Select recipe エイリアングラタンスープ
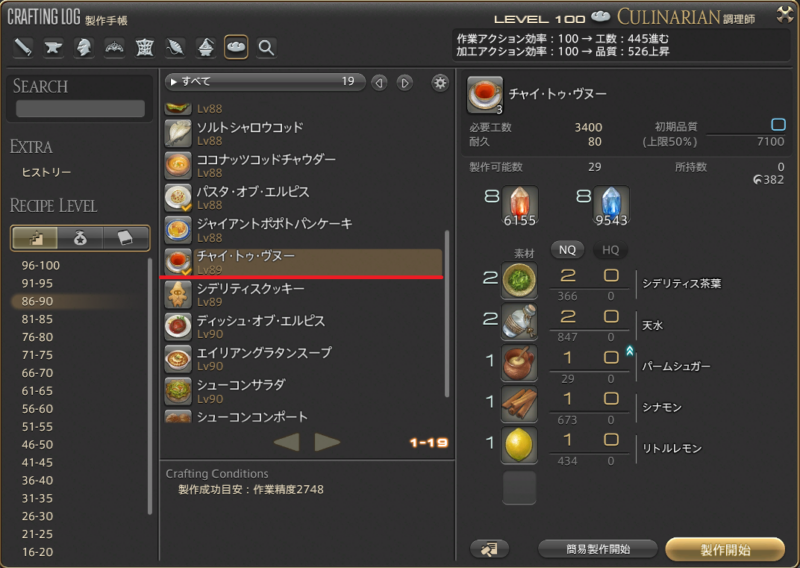The width and height of the screenshot is (800, 568). click(x=303, y=359)
